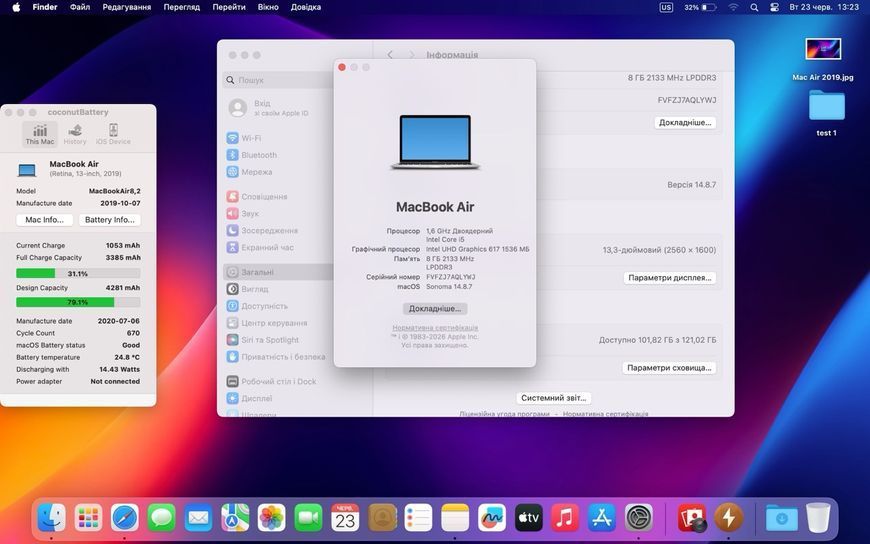The width and height of the screenshot is (870, 544).
Task: Click Параметри дисплея... button
Action: (670, 278)
